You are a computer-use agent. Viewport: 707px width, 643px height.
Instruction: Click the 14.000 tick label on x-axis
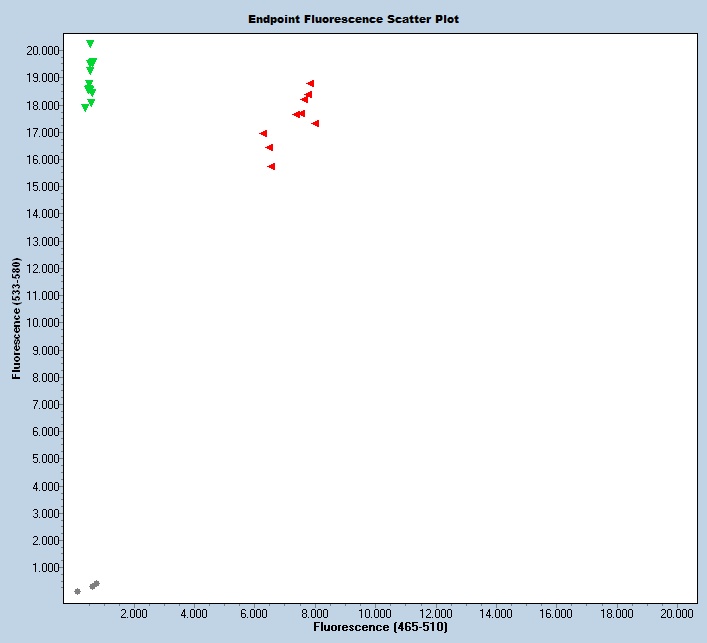(x=496, y=612)
